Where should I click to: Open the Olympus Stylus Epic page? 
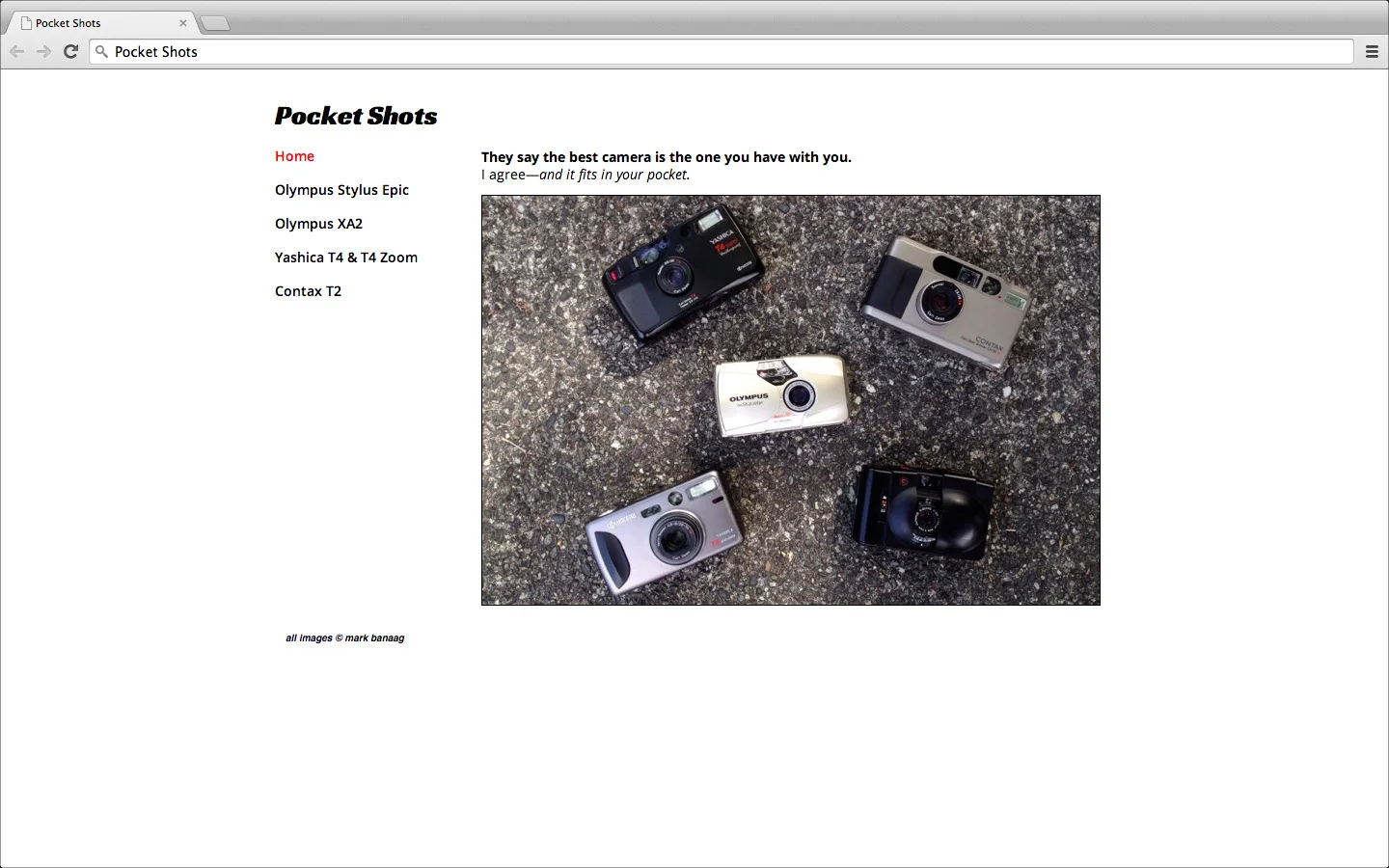click(x=341, y=190)
